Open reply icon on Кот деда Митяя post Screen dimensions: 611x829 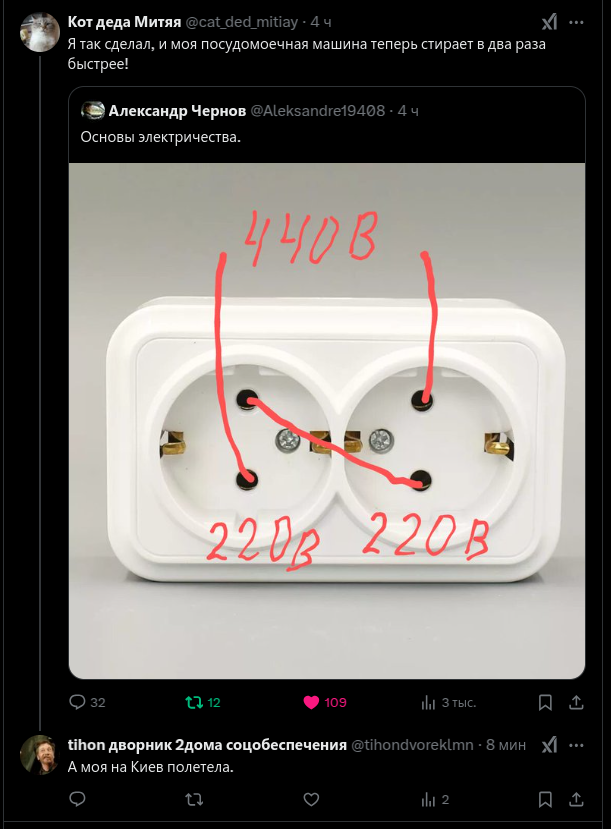coord(77,702)
